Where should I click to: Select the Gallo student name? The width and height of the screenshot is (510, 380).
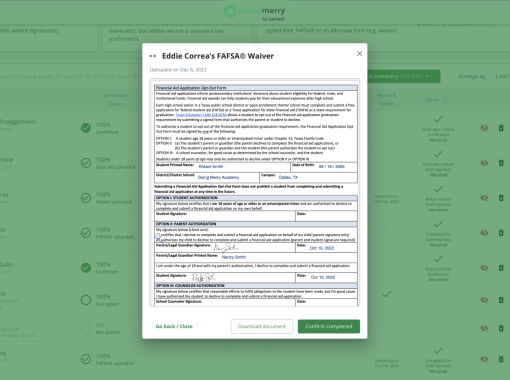point(6,264)
